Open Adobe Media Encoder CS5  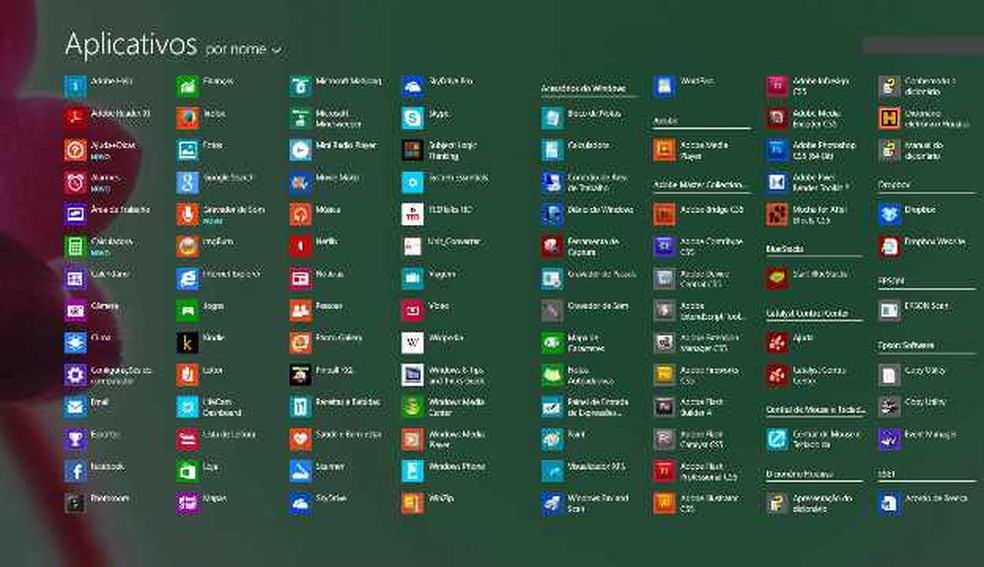coord(805,117)
